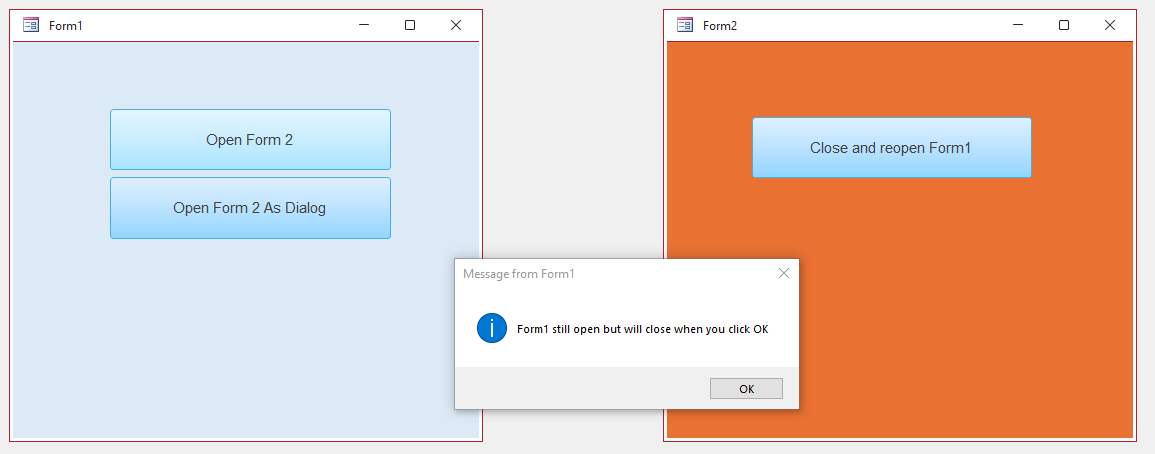Close the Message from Form1 dialog

click(784, 273)
